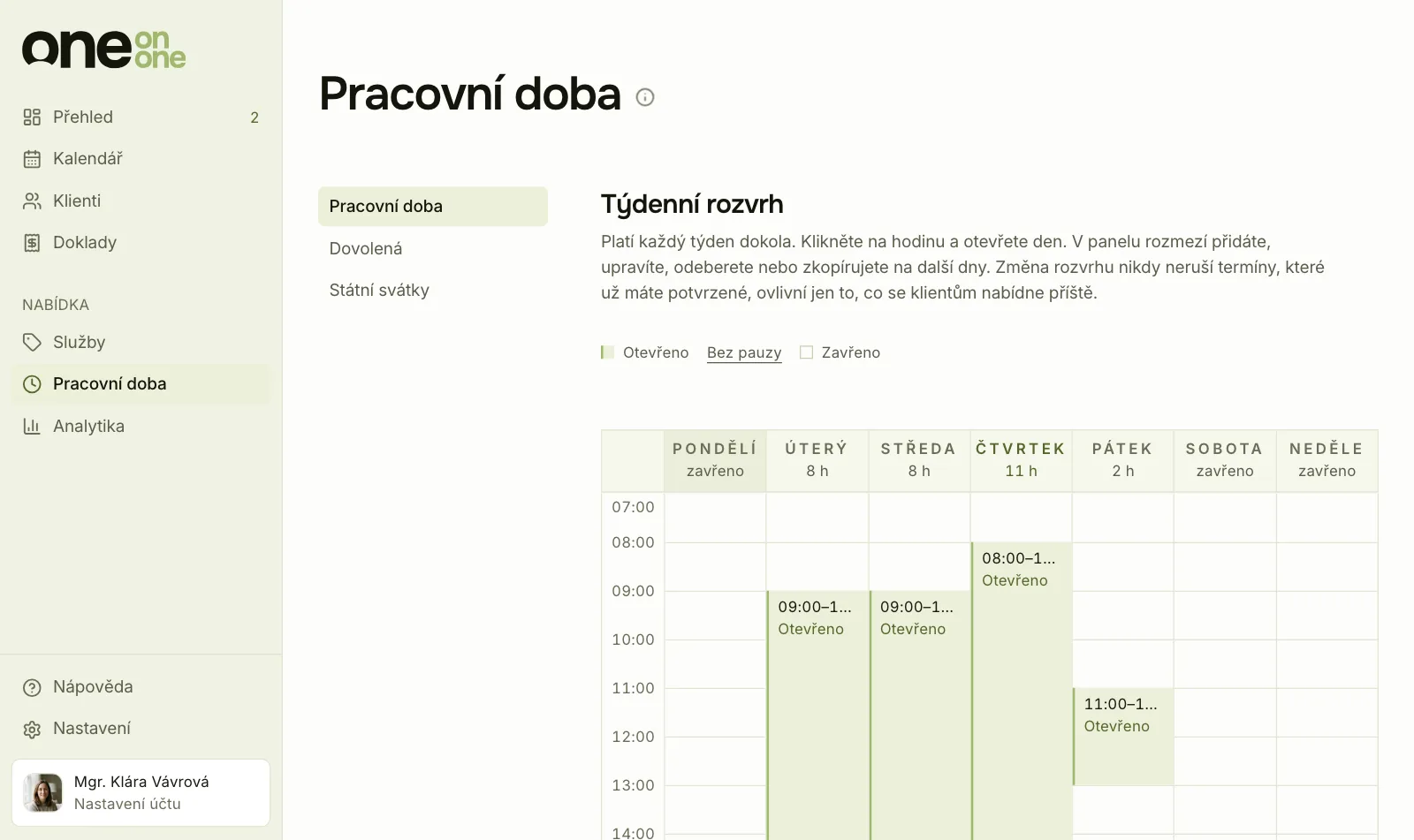Click the Otevřeno green legend swatch

click(x=607, y=352)
